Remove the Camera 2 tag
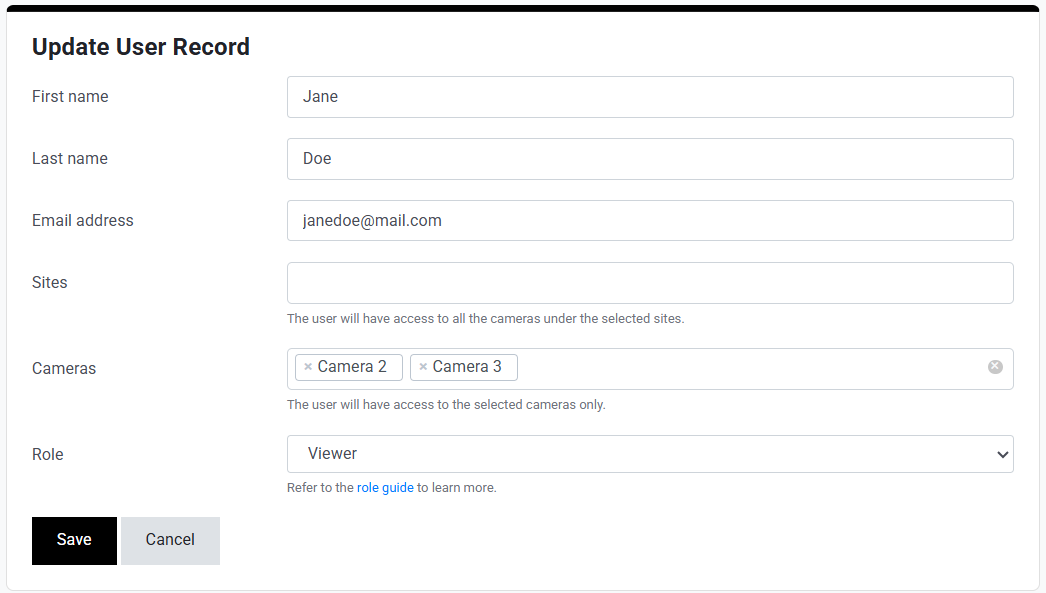The width and height of the screenshot is (1046, 593). [308, 367]
